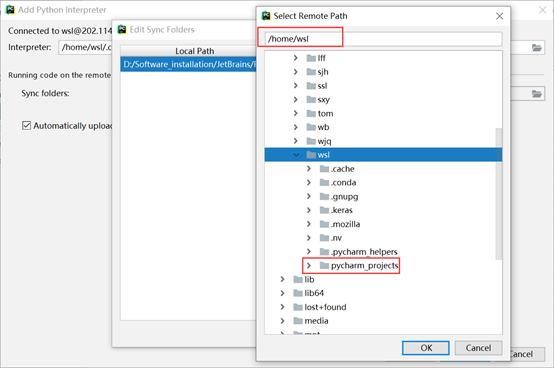Expand the .nv folder
Image resolution: width=554 pixels, height=368 pixels.
309,238
